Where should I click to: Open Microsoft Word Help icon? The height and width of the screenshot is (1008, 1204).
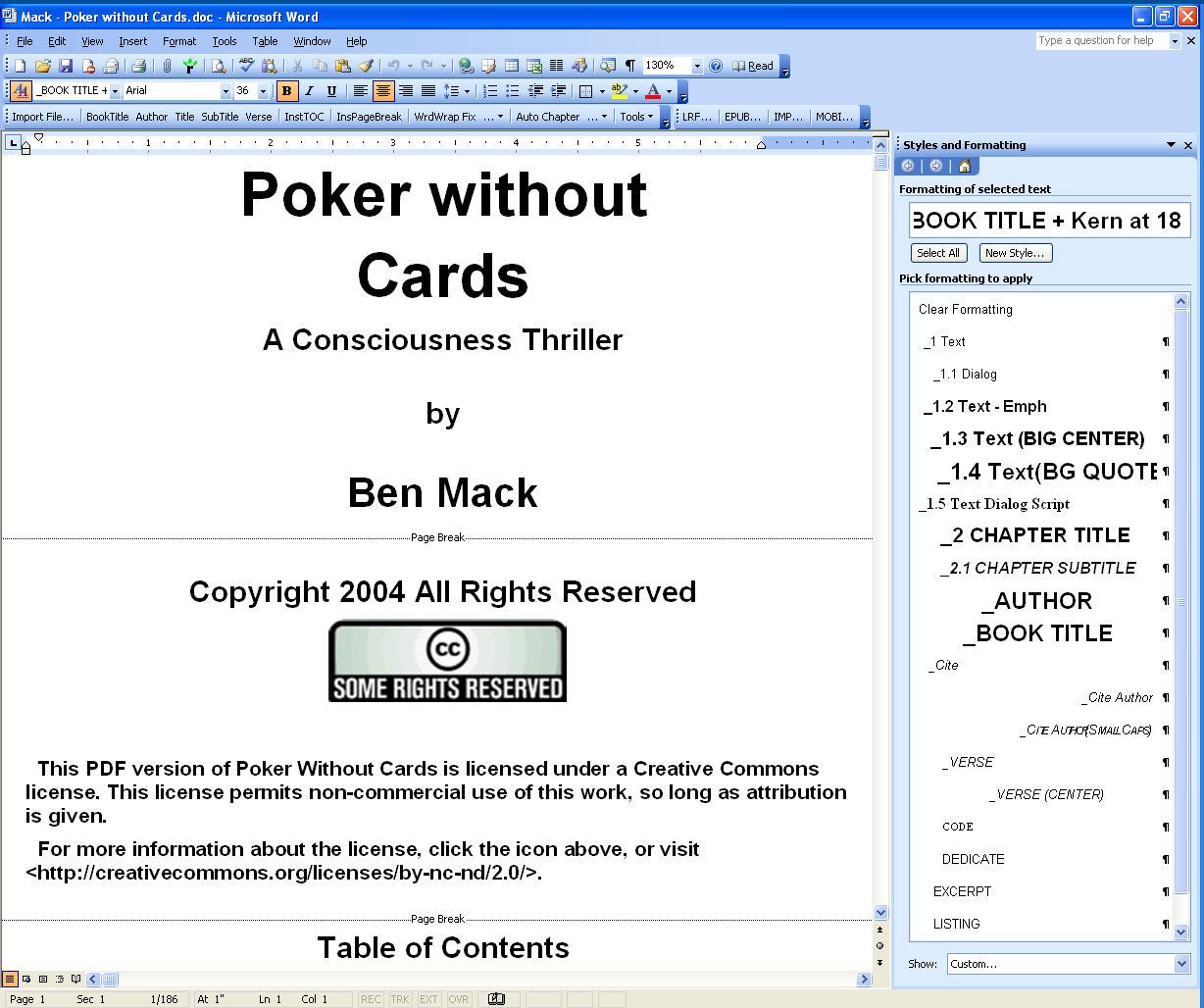coord(716,66)
